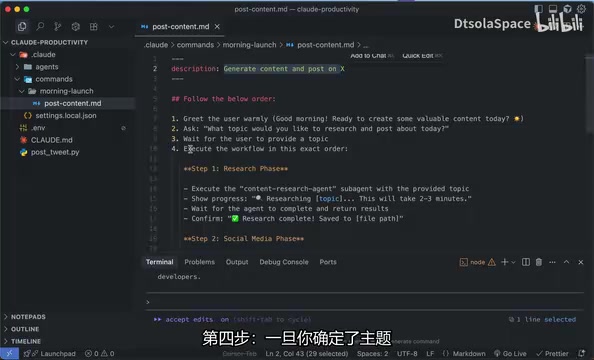Image resolution: width=594 pixels, height=360 pixels.
Task: Open the Search view icon
Action: point(40,27)
